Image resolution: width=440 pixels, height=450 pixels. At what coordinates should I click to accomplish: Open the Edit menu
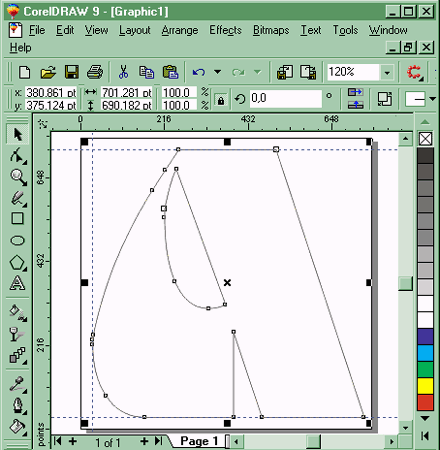pyautogui.click(x=65, y=30)
